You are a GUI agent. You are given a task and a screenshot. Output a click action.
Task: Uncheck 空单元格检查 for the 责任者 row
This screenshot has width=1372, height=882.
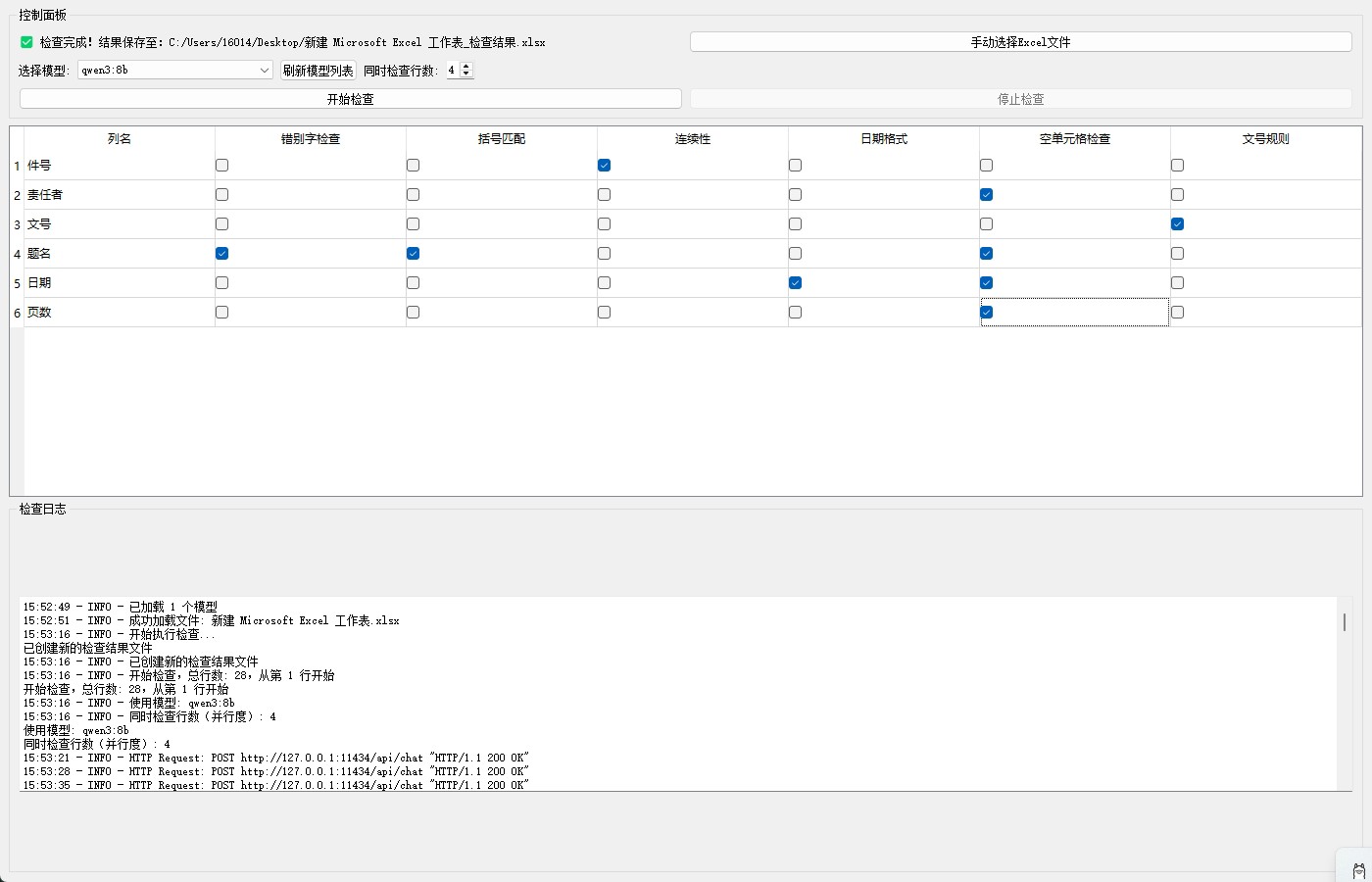(986, 195)
